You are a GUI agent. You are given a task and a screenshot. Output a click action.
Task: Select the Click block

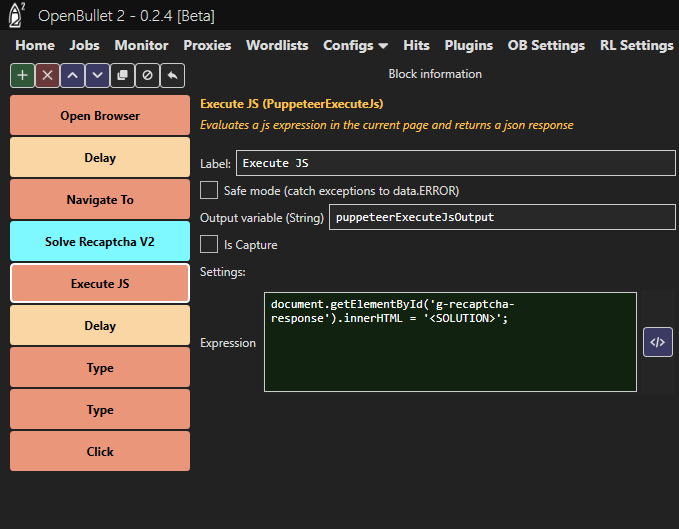[x=100, y=452]
